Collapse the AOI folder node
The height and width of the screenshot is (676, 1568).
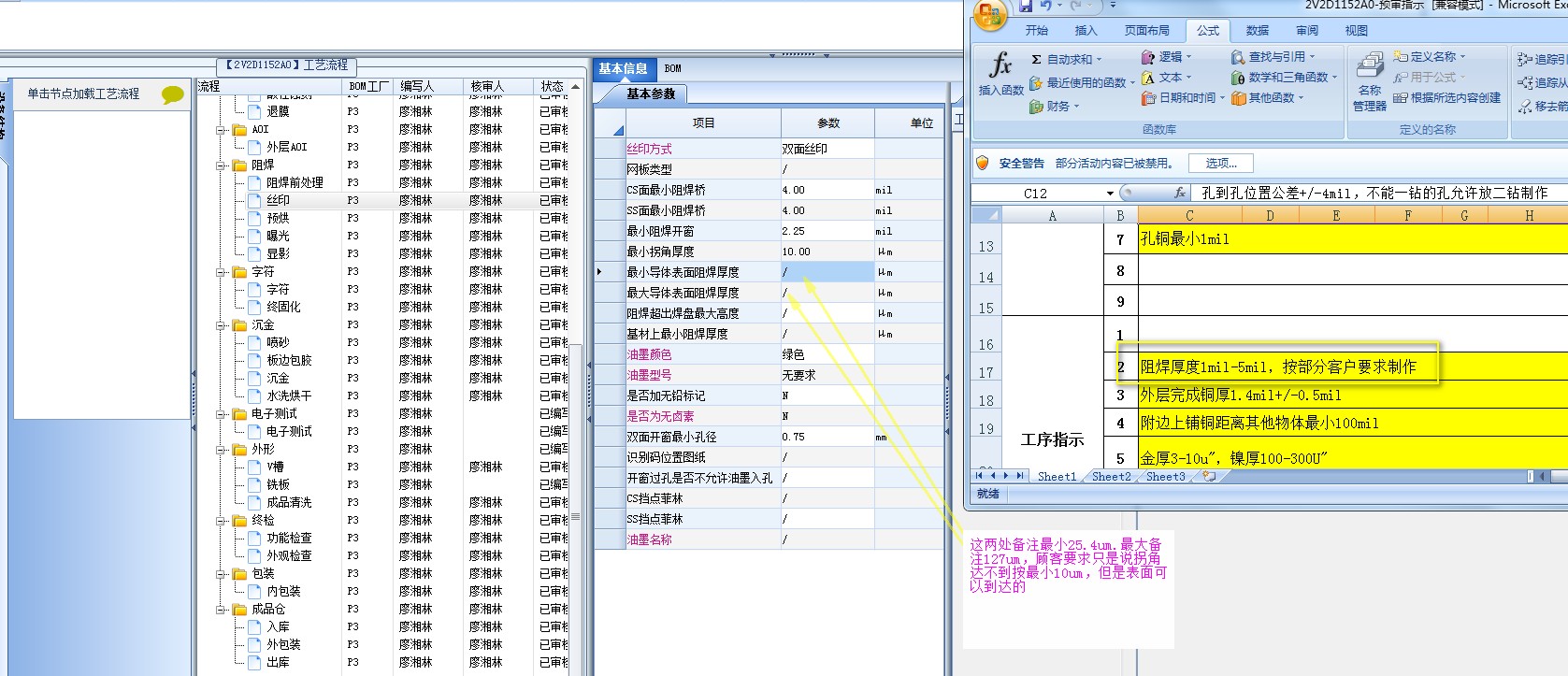click(222, 130)
